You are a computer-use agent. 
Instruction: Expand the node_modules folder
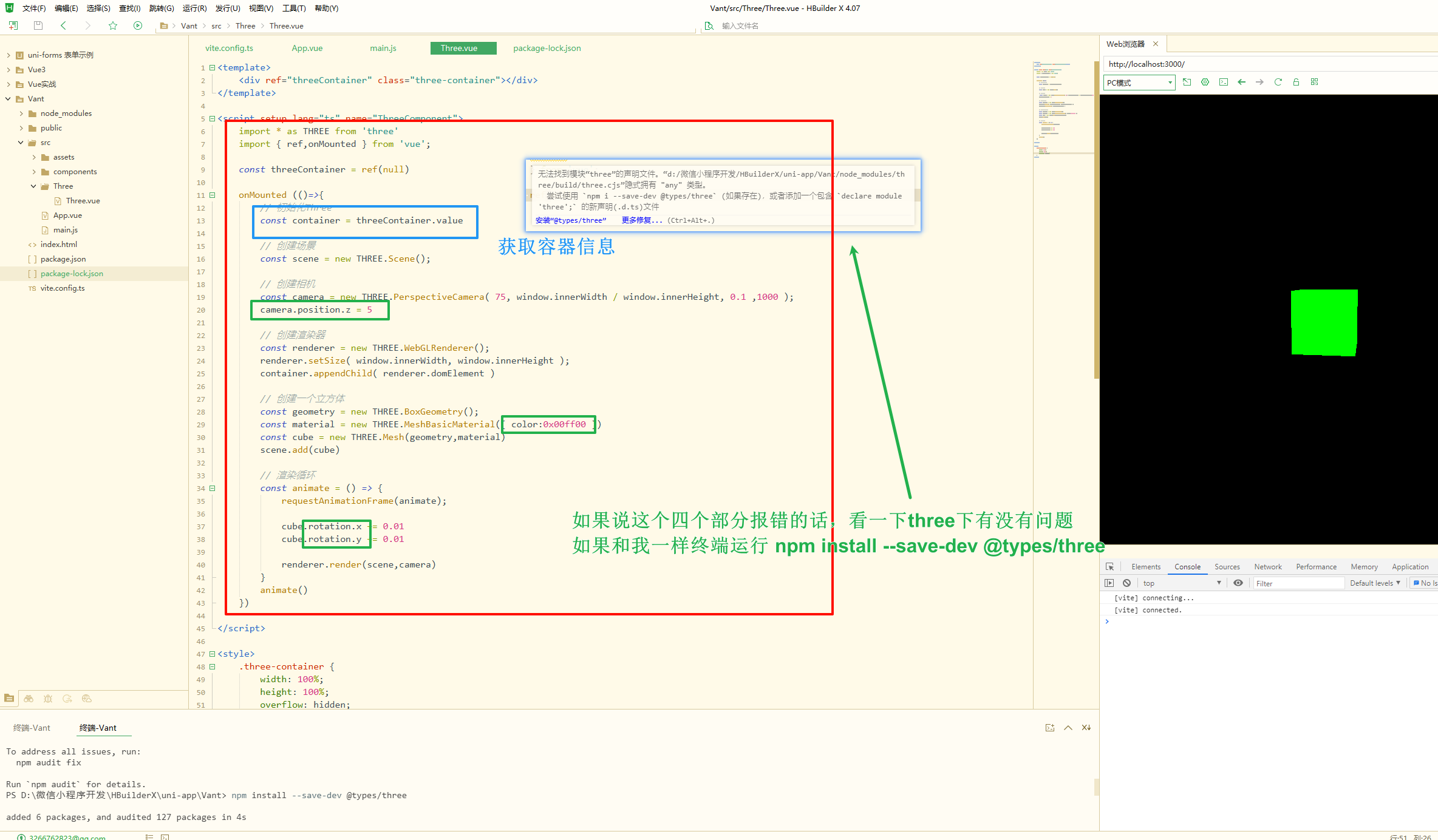22,113
